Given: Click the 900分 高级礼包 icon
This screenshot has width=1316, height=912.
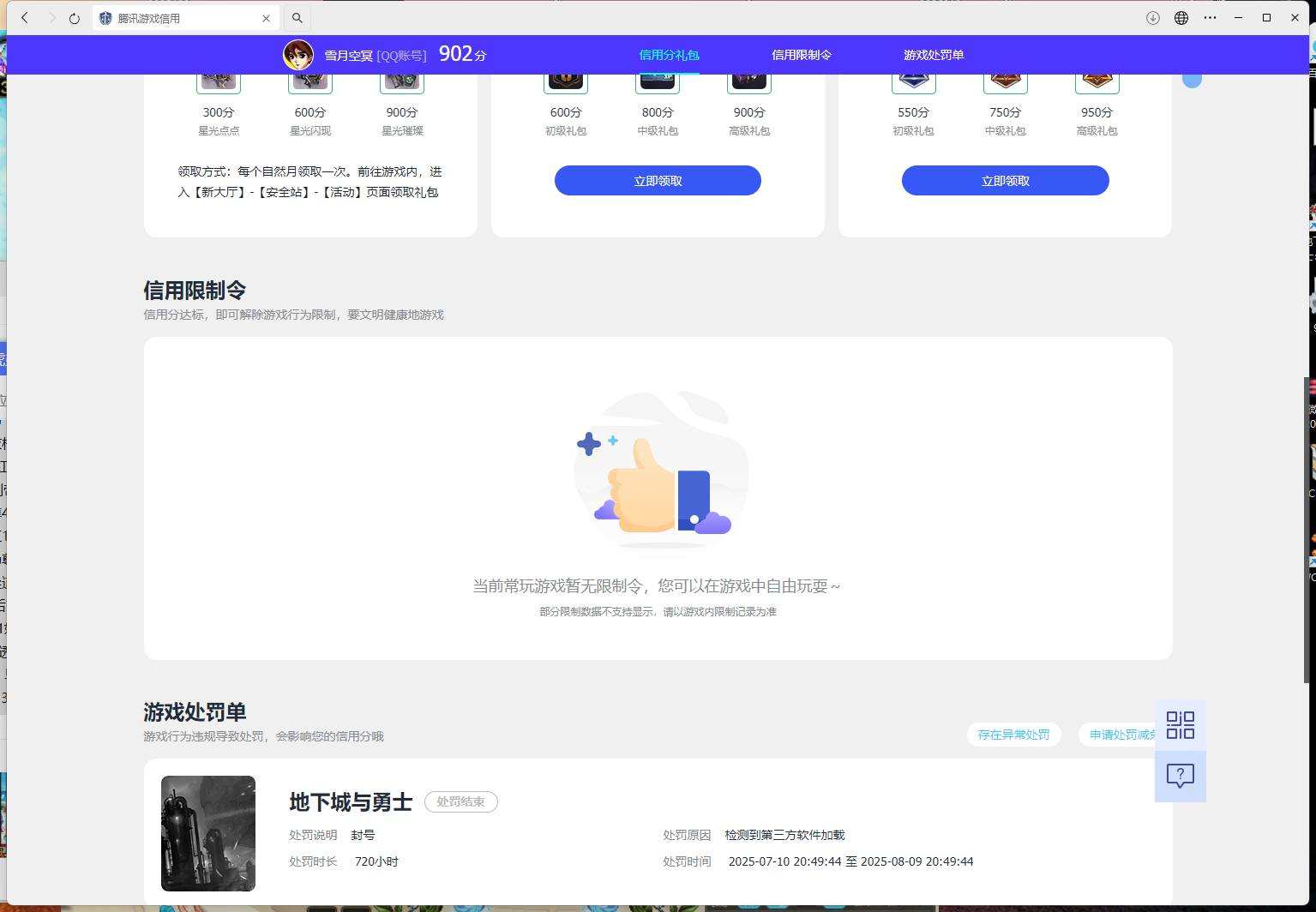Looking at the screenshot, I should [749, 83].
